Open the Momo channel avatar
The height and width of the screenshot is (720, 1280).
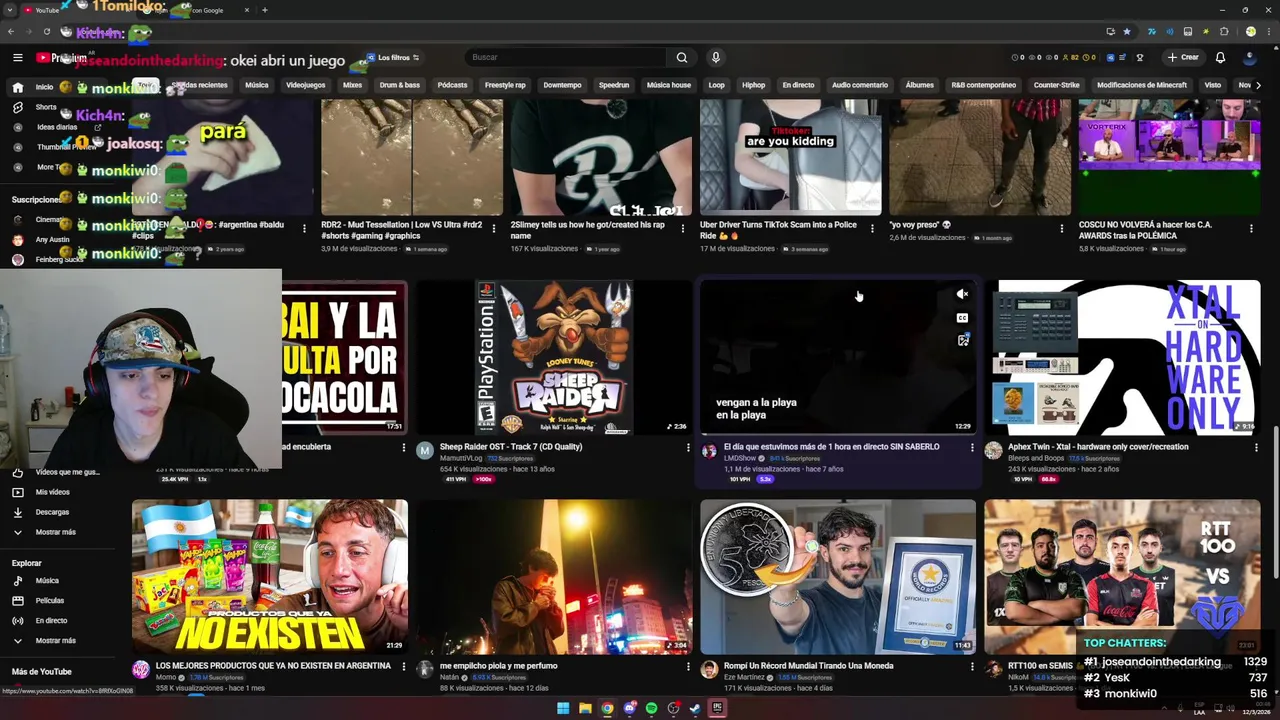(141, 669)
